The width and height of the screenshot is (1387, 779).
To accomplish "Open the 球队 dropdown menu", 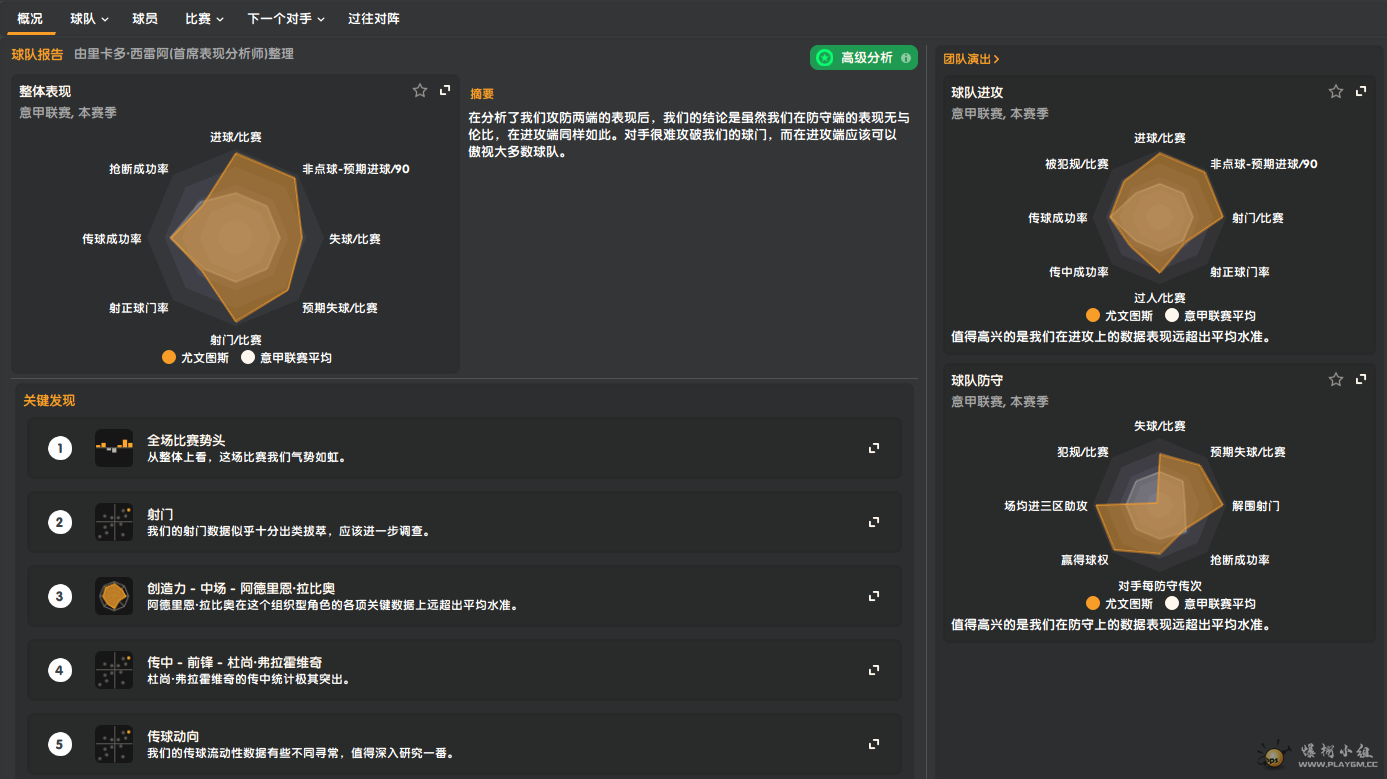I will (x=90, y=19).
